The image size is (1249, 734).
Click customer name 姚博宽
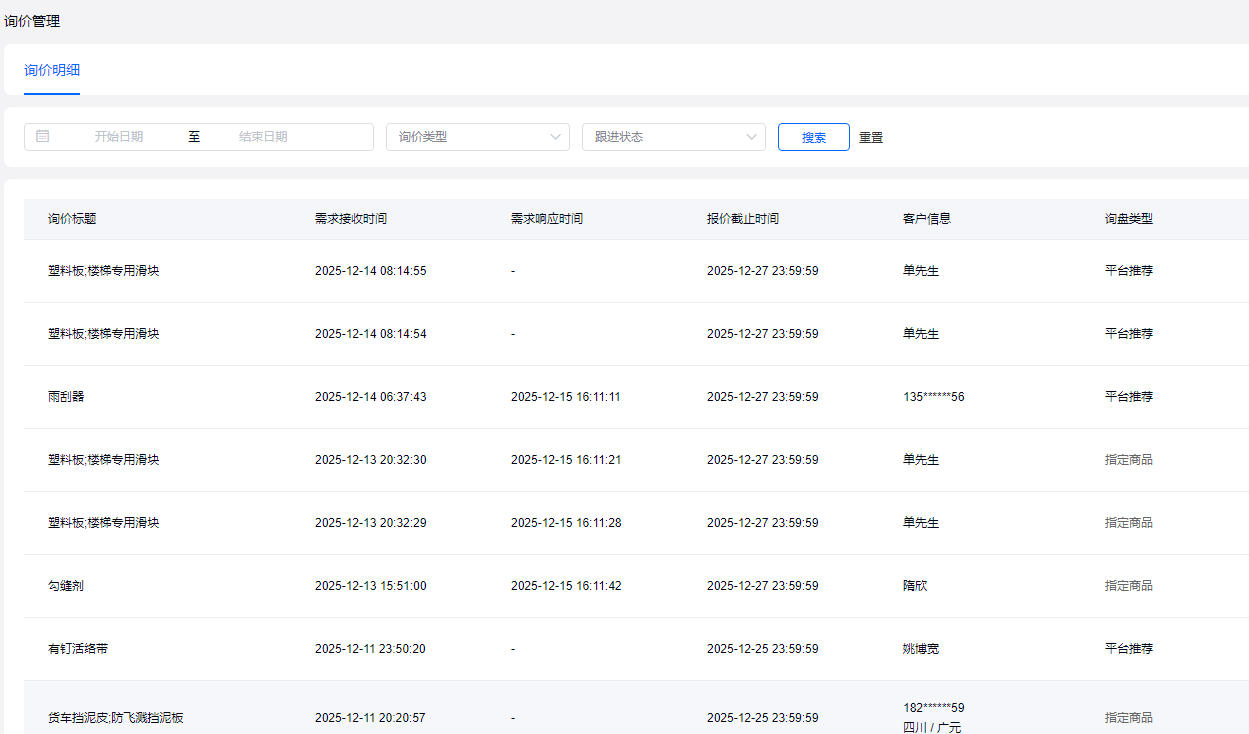pos(921,649)
